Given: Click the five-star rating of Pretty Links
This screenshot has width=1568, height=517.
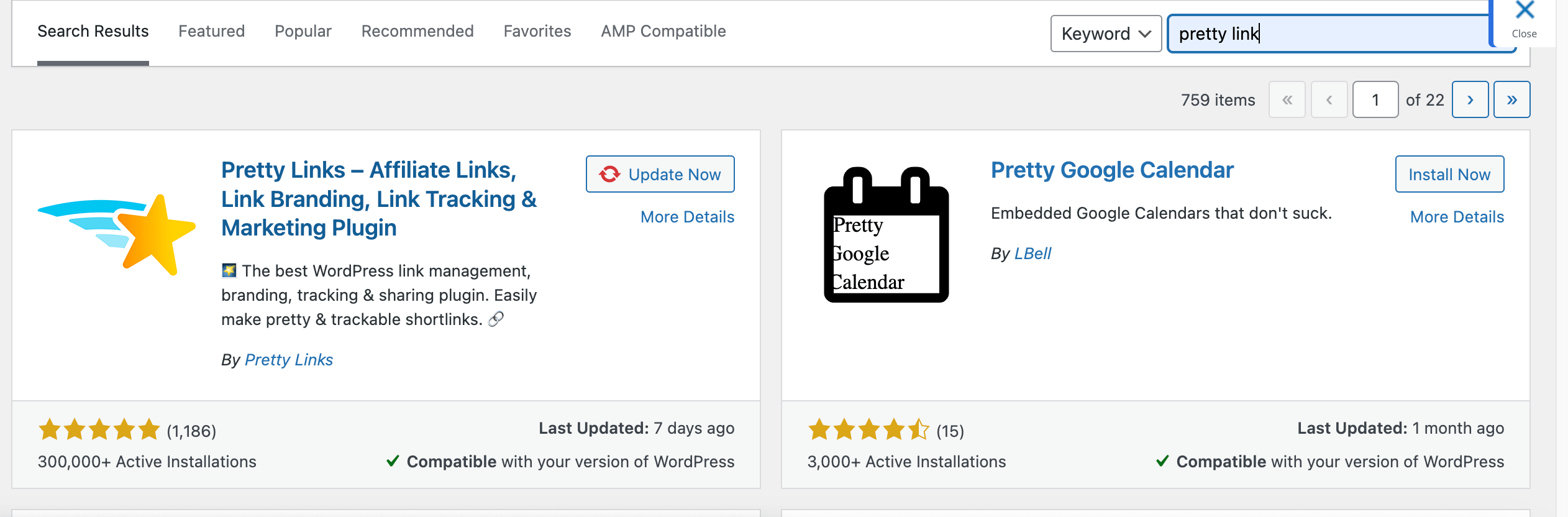Looking at the screenshot, I should pos(99,430).
